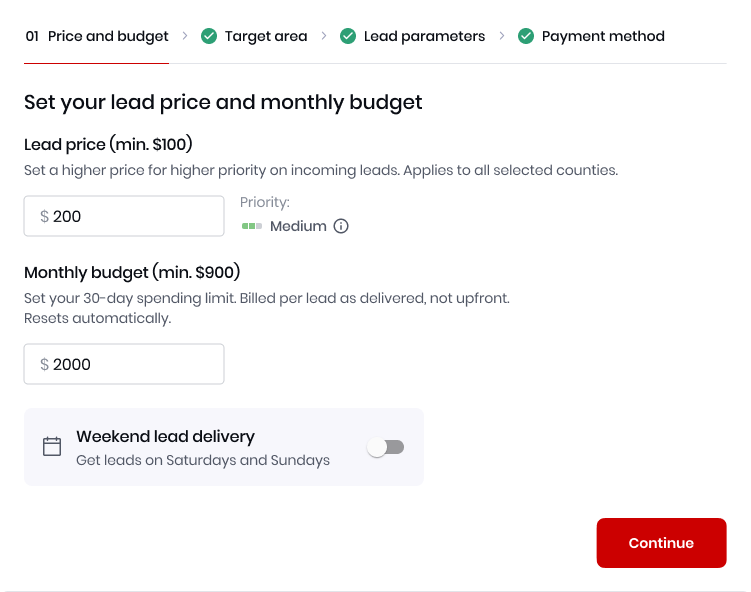Click the dollar sign in Monthly budget field

point(45,364)
